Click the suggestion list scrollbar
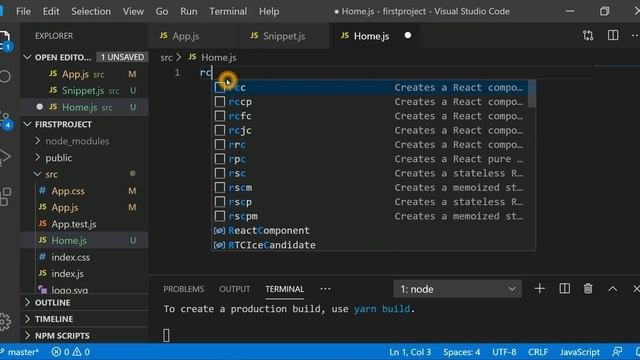 [532, 94]
